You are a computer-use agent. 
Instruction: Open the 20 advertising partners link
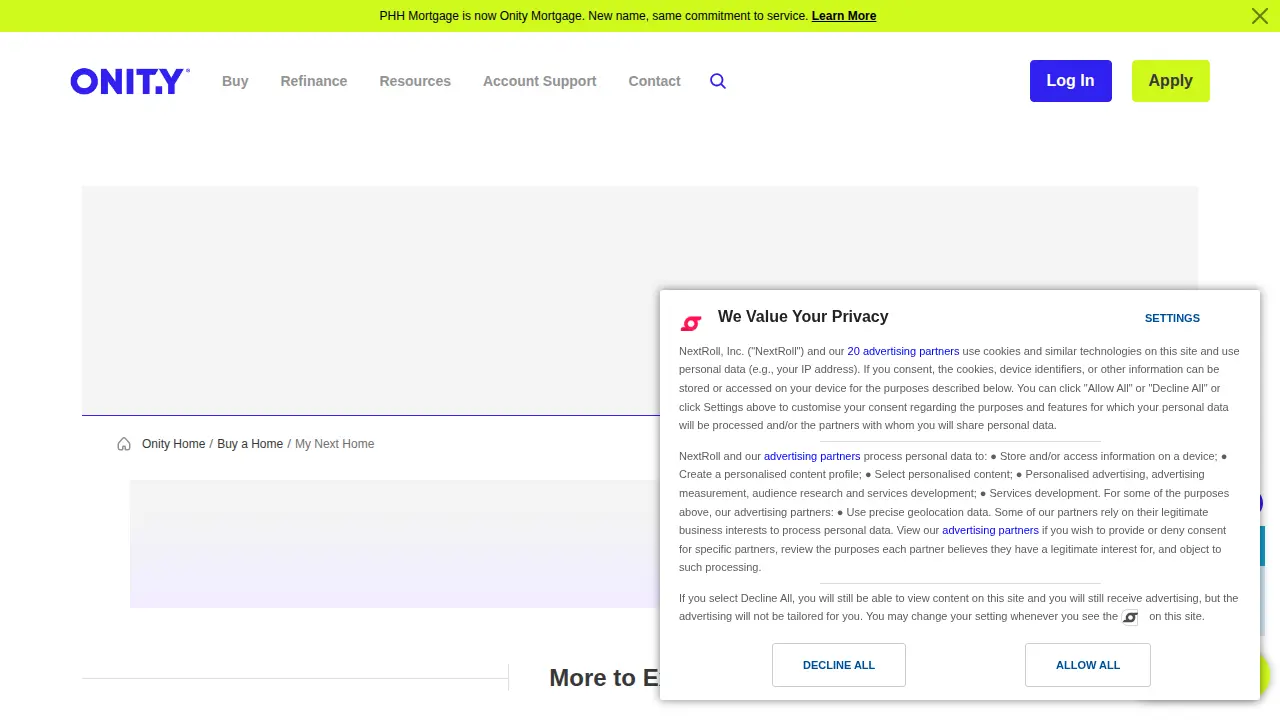(903, 351)
